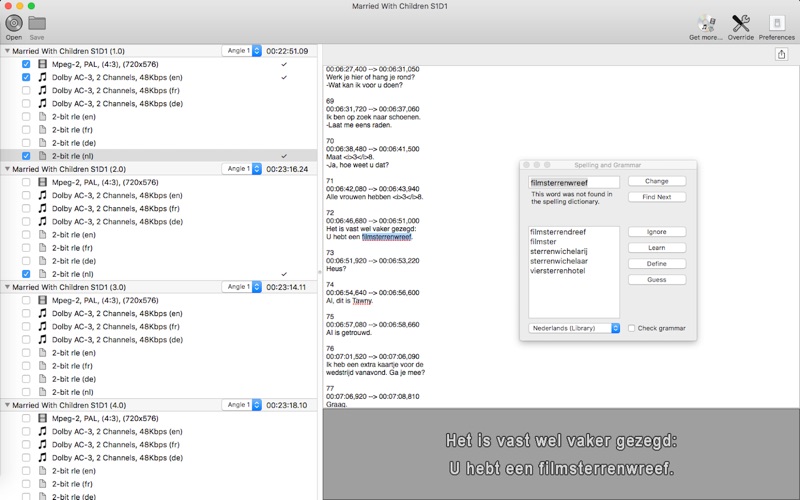
Task: Click music note icon of Dolby AC-3 (en) in title 3.0
Action: click(43, 313)
